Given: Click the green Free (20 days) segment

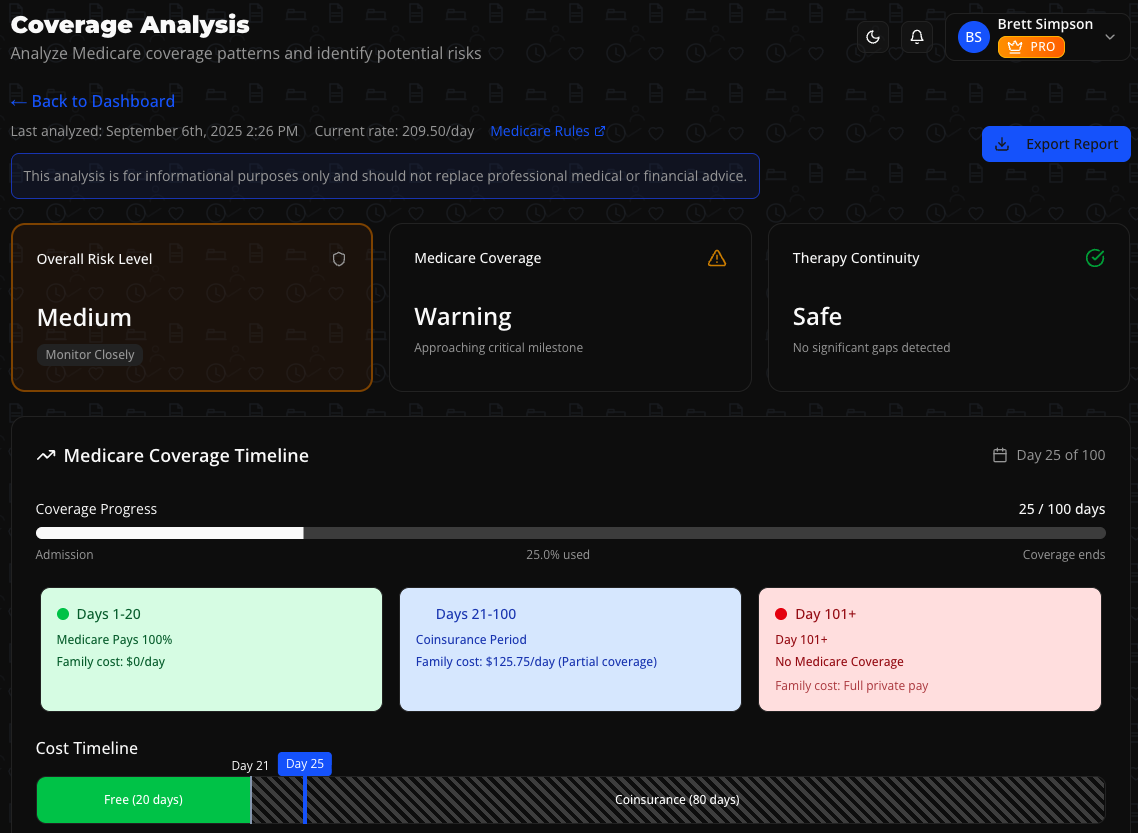Looking at the screenshot, I should point(143,800).
